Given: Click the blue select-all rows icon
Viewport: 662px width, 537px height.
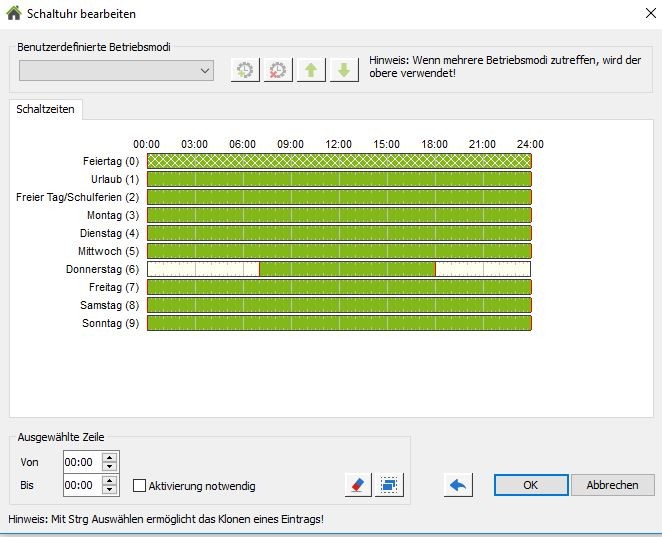Looking at the screenshot, I should (x=389, y=485).
